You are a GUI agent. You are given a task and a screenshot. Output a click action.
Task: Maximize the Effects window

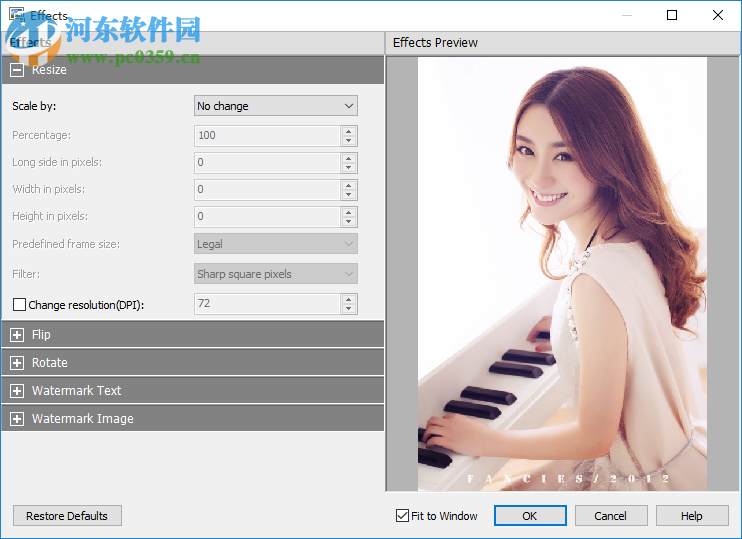coord(672,15)
